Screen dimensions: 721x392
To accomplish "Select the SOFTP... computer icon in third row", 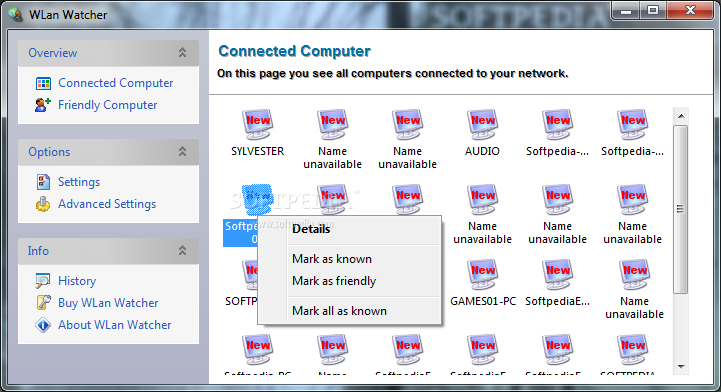I will click(250, 275).
